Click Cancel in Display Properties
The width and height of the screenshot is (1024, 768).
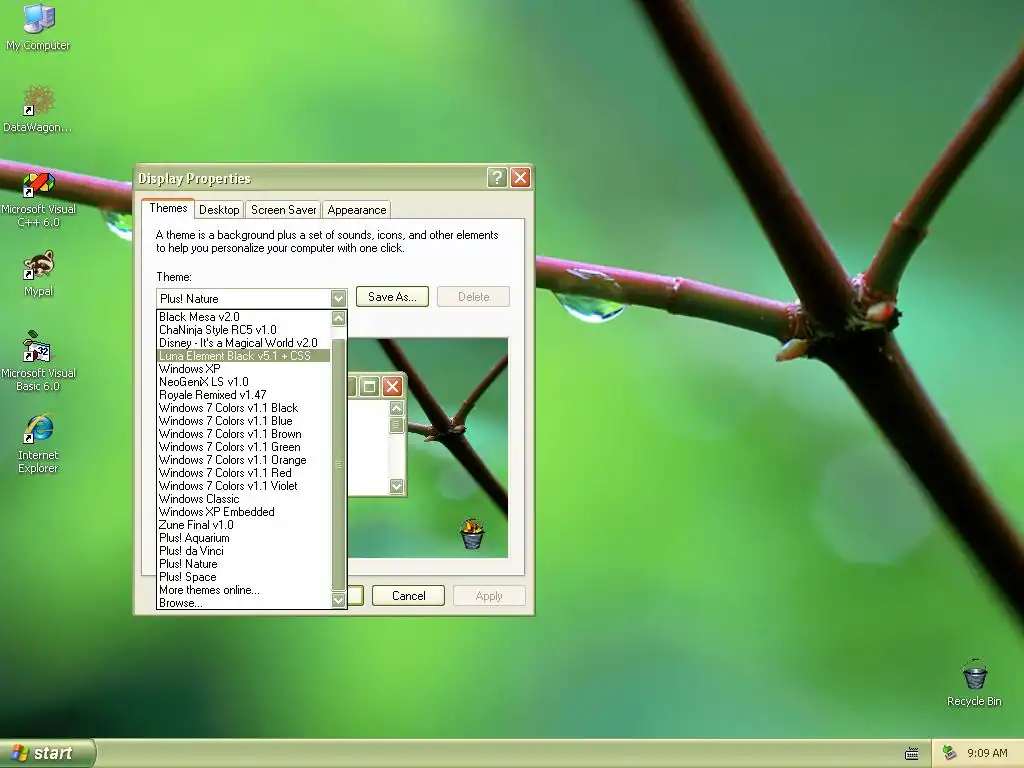coord(408,596)
